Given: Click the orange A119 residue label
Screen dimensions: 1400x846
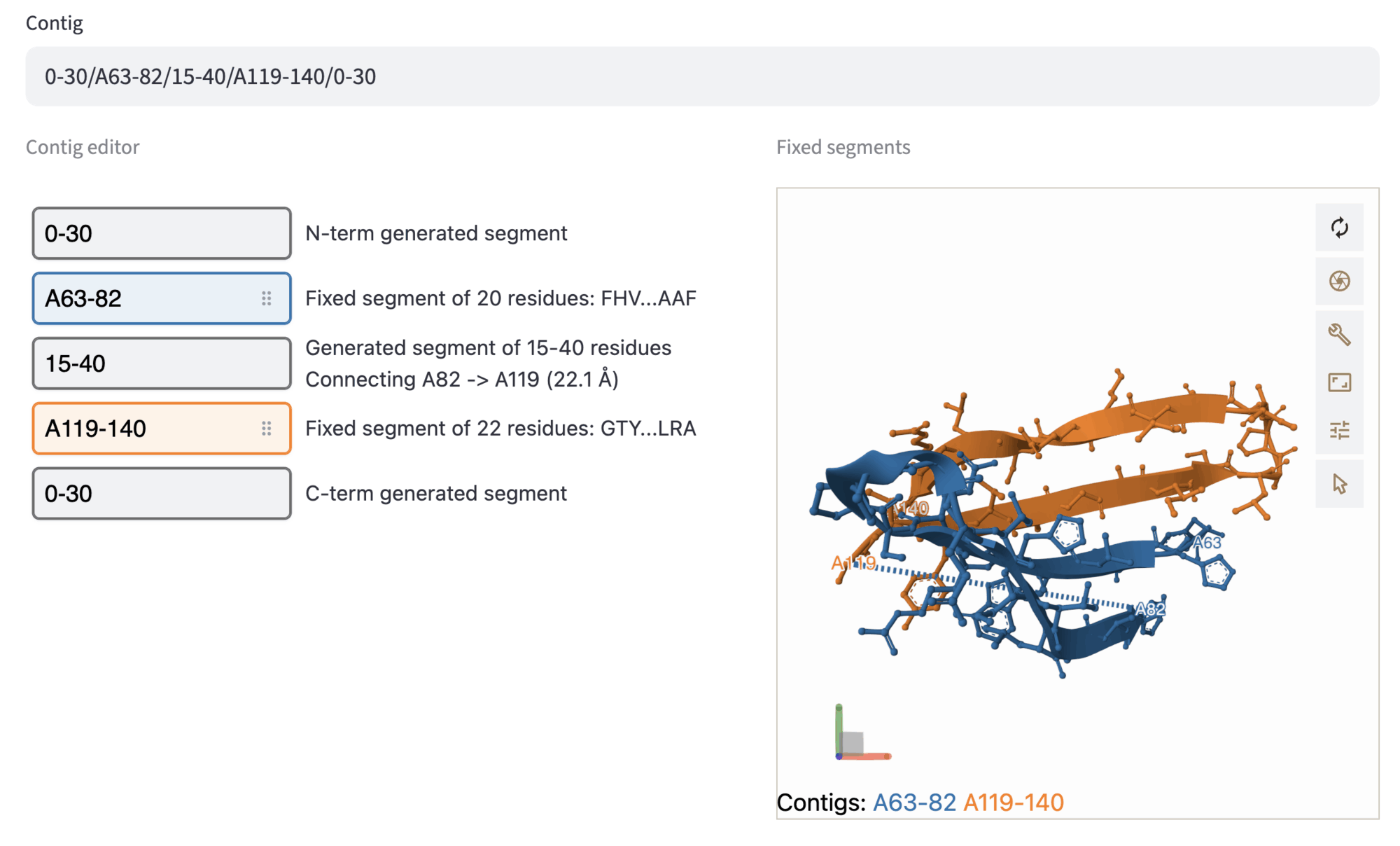Looking at the screenshot, I should pyautogui.click(x=853, y=563).
